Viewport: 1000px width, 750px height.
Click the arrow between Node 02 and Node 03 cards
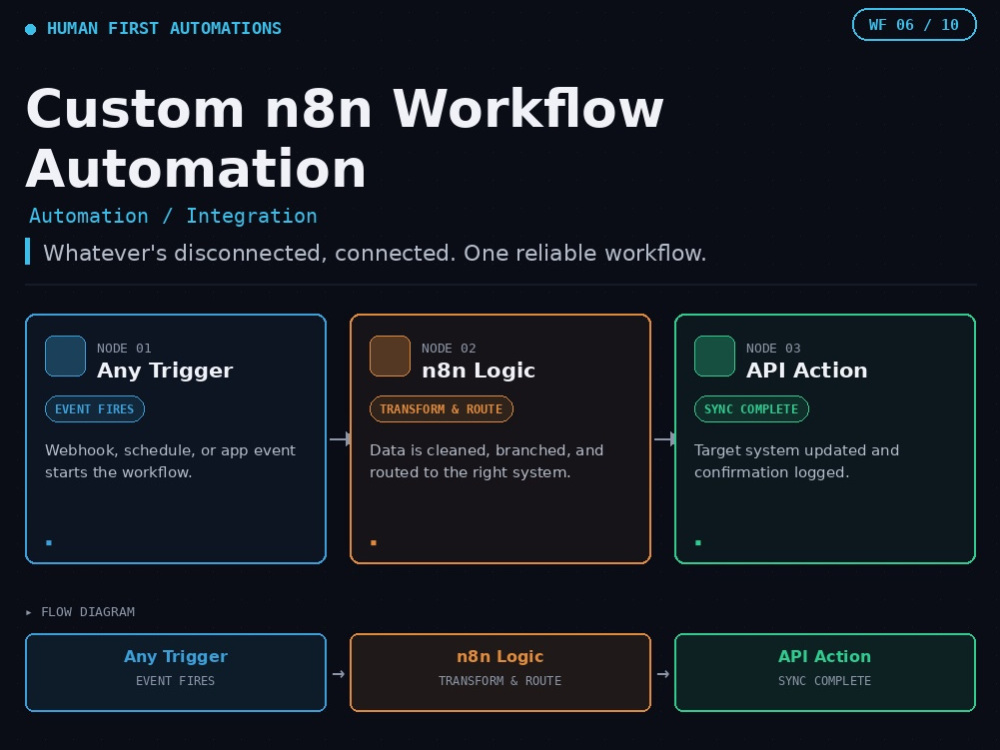(665, 439)
